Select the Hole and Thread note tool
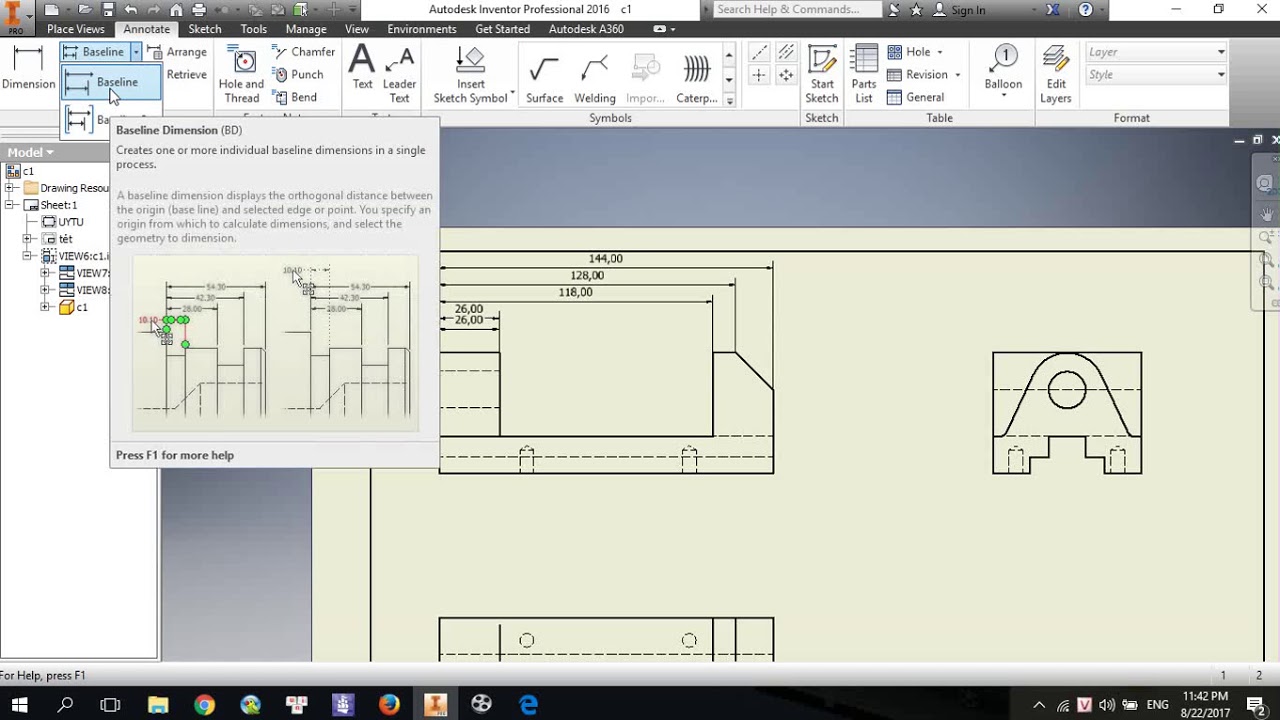Screen dimensions: 1280x720 241,75
